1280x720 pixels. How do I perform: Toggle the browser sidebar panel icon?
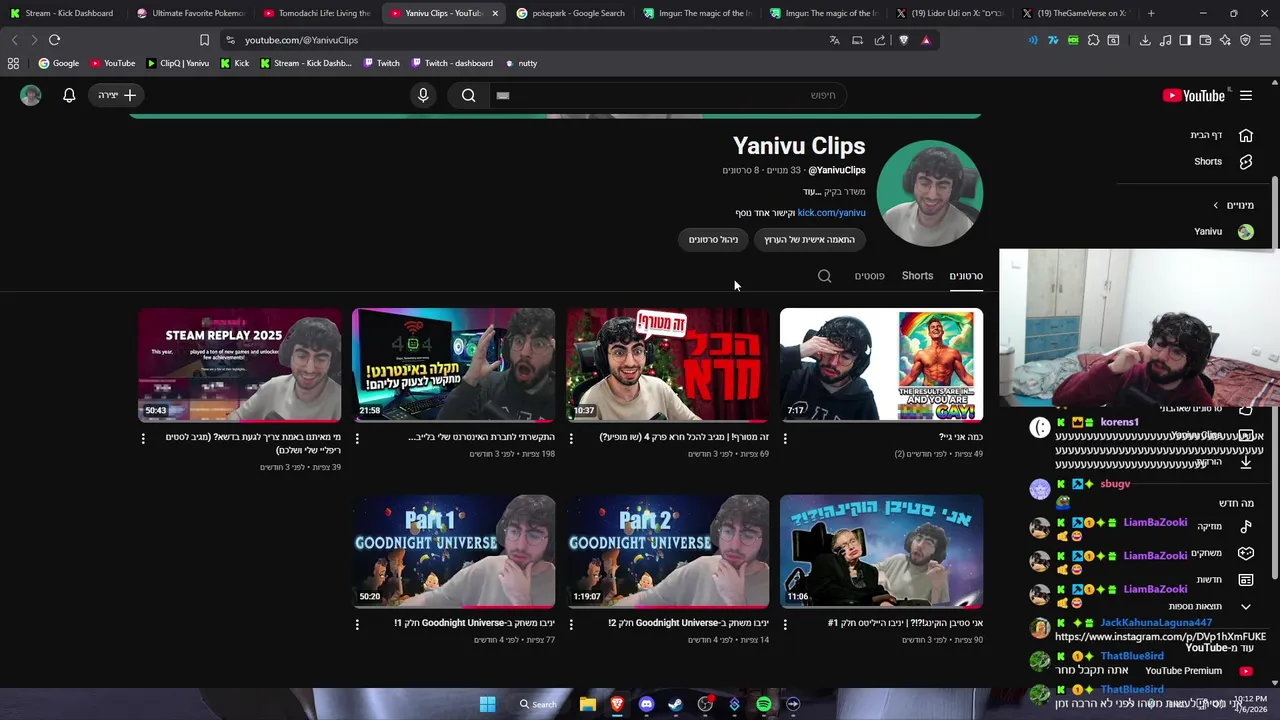point(1185,40)
